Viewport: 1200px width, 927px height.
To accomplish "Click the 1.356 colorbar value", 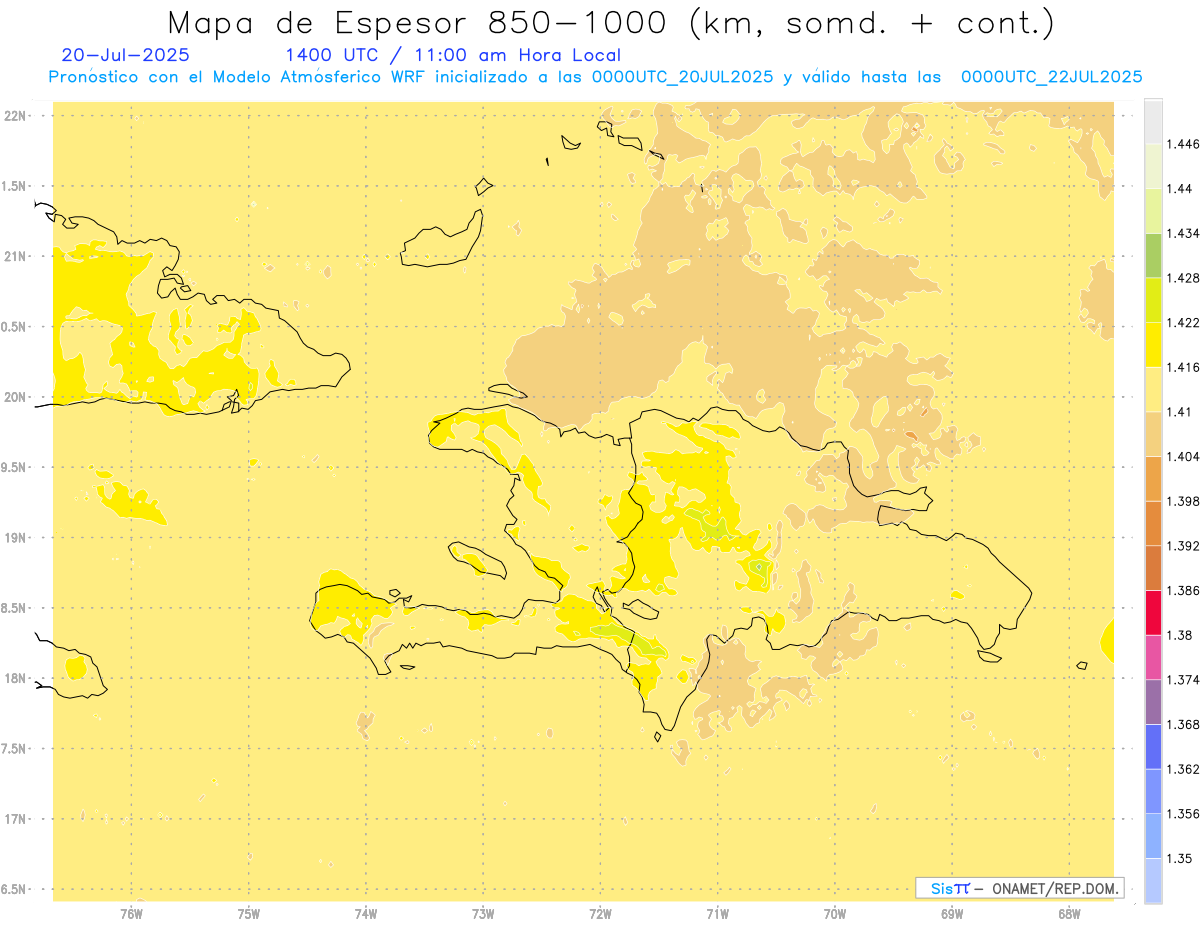I will (x=1182, y=814).
